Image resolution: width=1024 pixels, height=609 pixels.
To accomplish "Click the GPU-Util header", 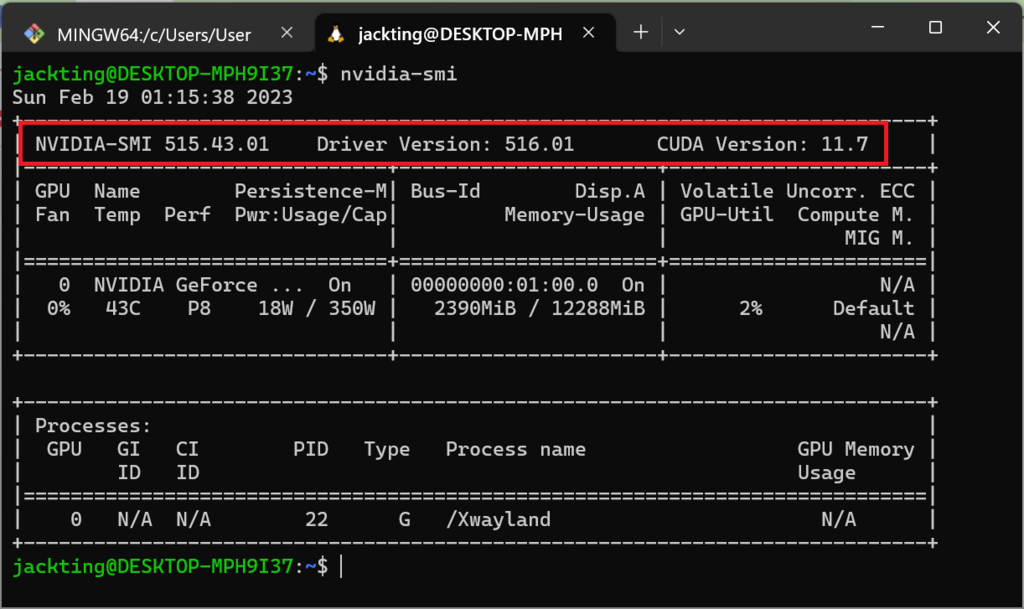I will (727, 215).
